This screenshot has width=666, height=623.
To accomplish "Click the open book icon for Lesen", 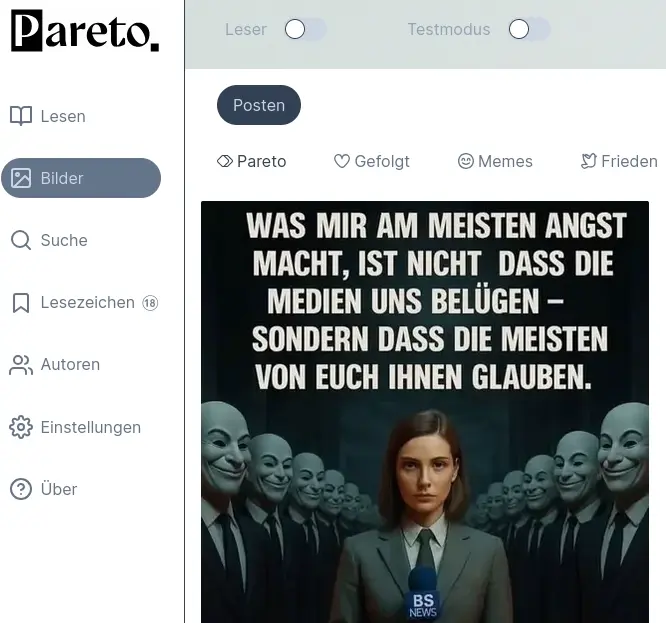I will pos(21,116).
